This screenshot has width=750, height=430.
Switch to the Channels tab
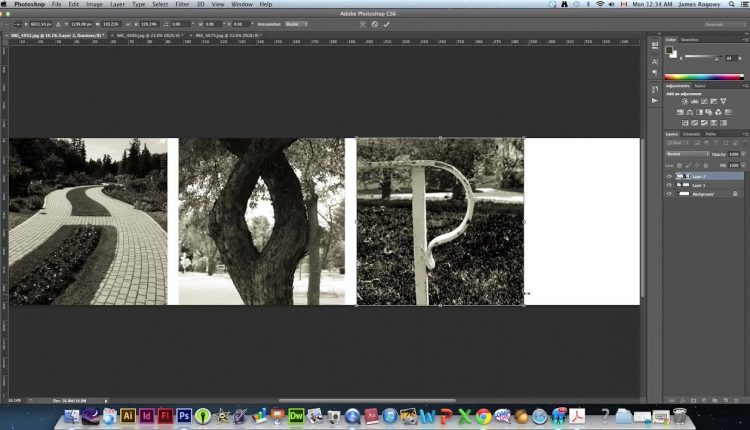pyautogui.click(x=691, y=134)
